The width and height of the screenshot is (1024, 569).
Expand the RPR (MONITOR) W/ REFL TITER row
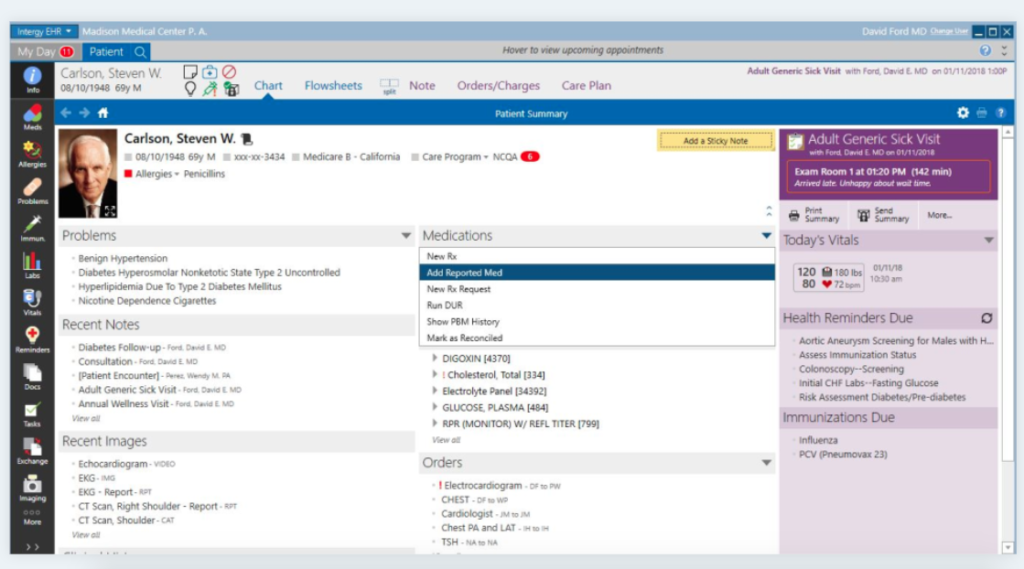(x=434, y=423)
